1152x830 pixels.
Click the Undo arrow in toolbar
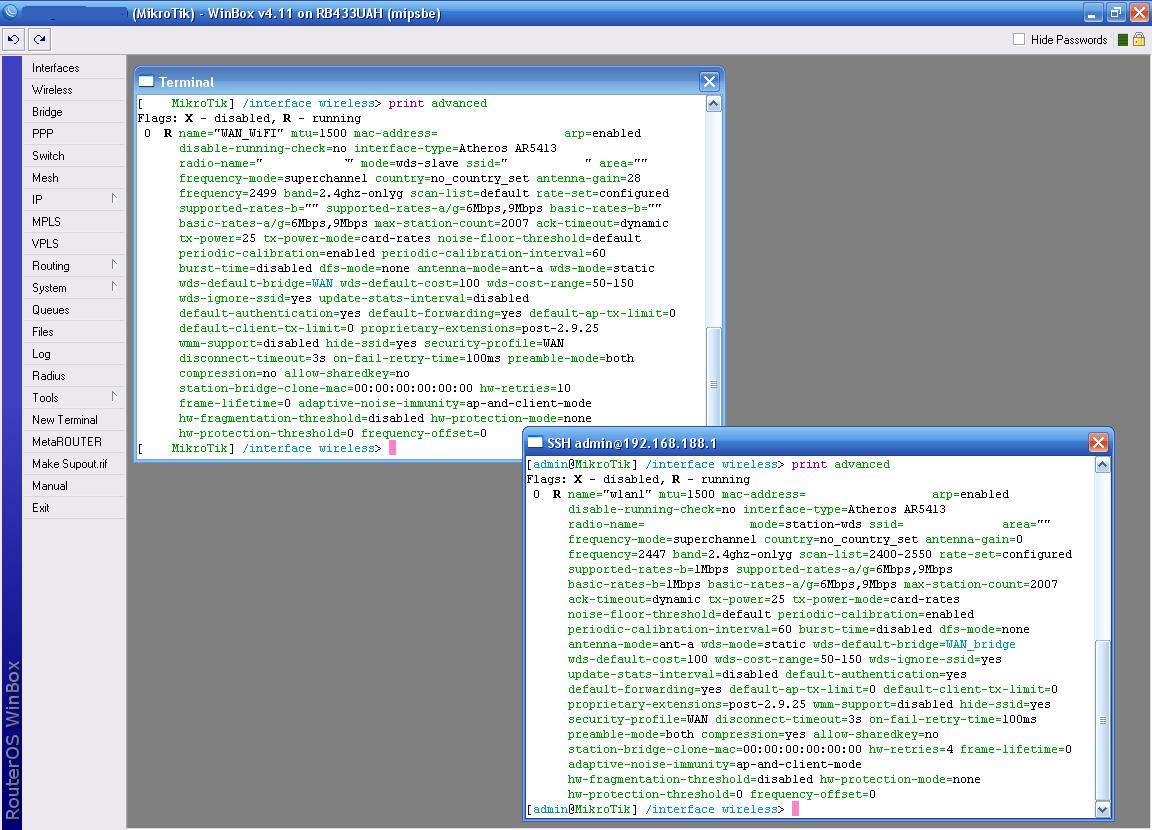point(13,39)
